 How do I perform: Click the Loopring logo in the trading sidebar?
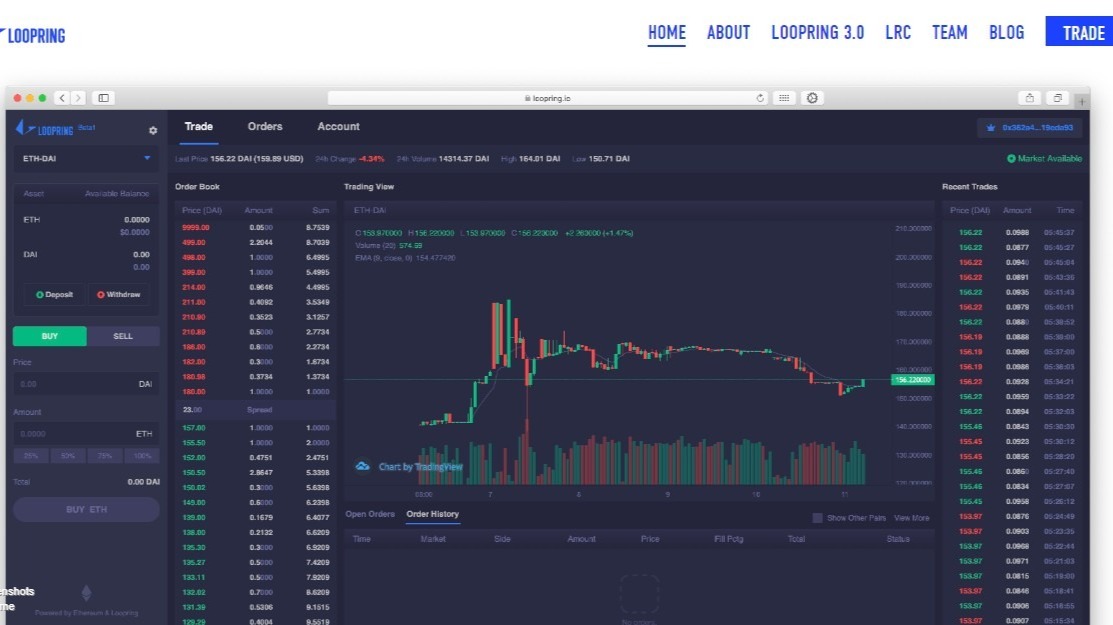pos(45,128)
